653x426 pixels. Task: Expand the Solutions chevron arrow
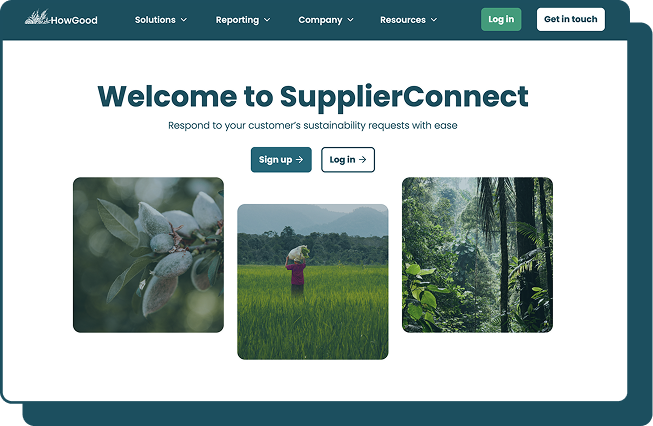184,20
